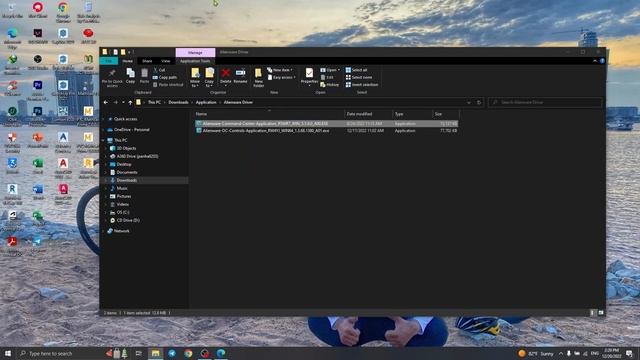640x360 pixels.
Task: Open the New item dropdown
Action: click(x=280, y=70)
